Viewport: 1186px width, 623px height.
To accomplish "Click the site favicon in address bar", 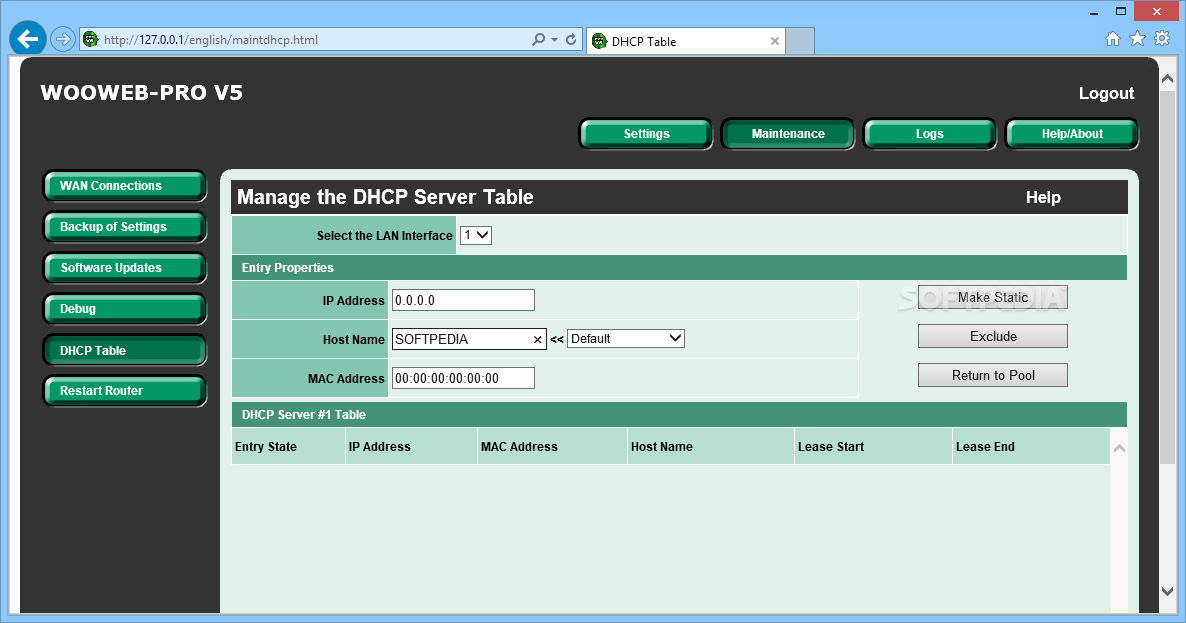I will (91, 39).
